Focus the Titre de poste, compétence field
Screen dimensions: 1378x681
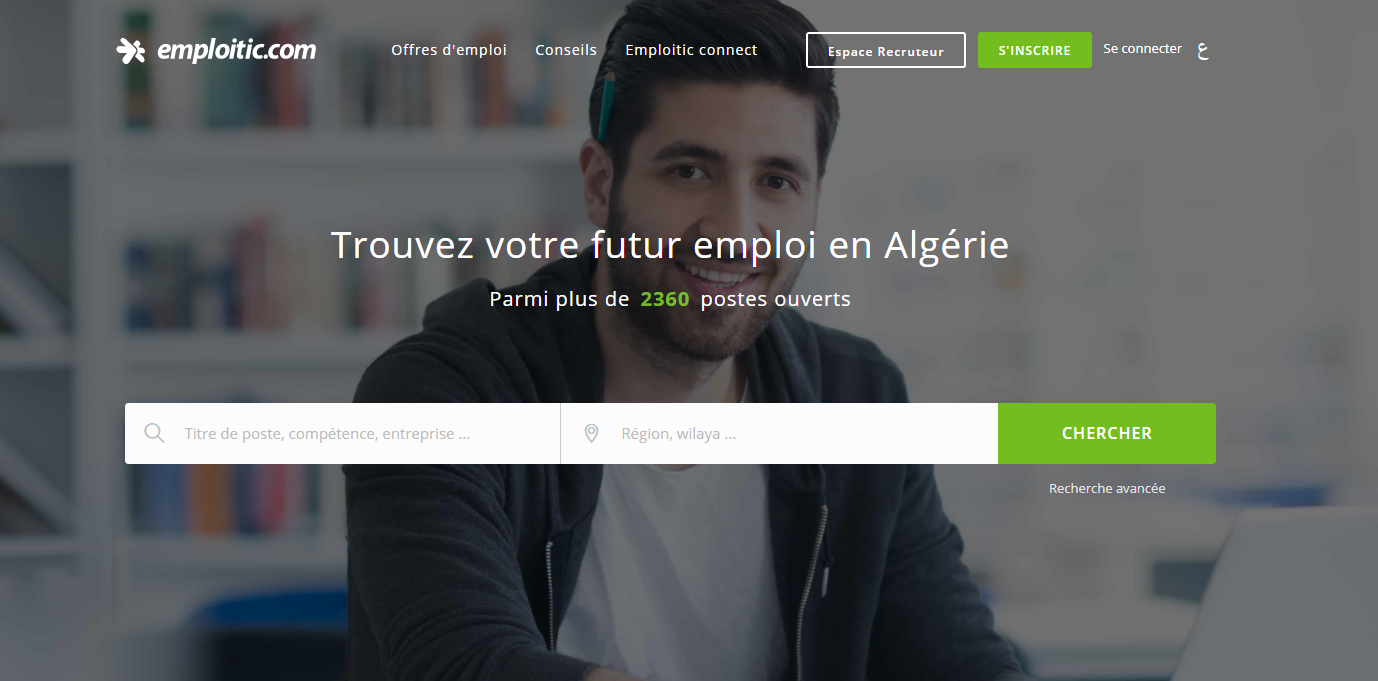click(x=342, y=434)
